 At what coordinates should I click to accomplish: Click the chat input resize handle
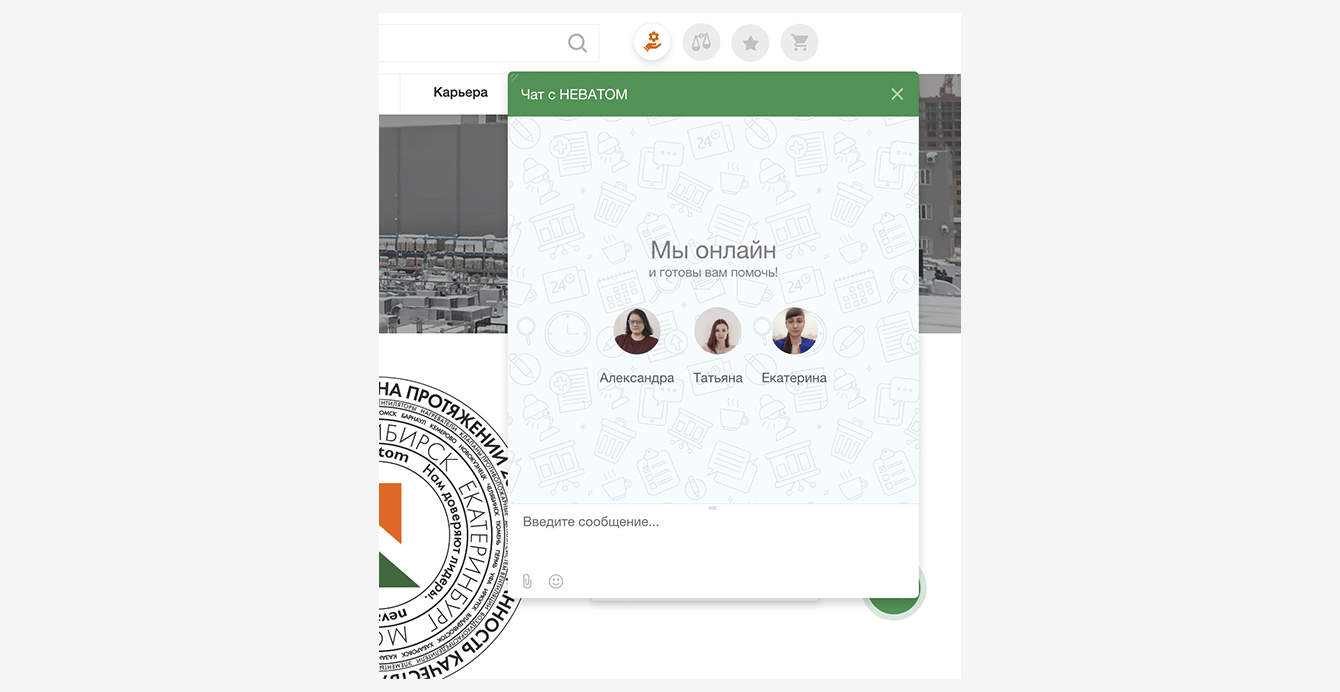(x=713, y=508)
